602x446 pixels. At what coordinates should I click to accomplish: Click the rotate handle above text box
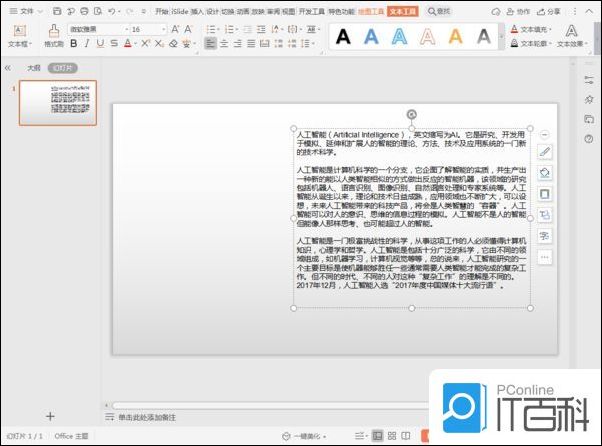pyautogui.click(x=411, y=114)
